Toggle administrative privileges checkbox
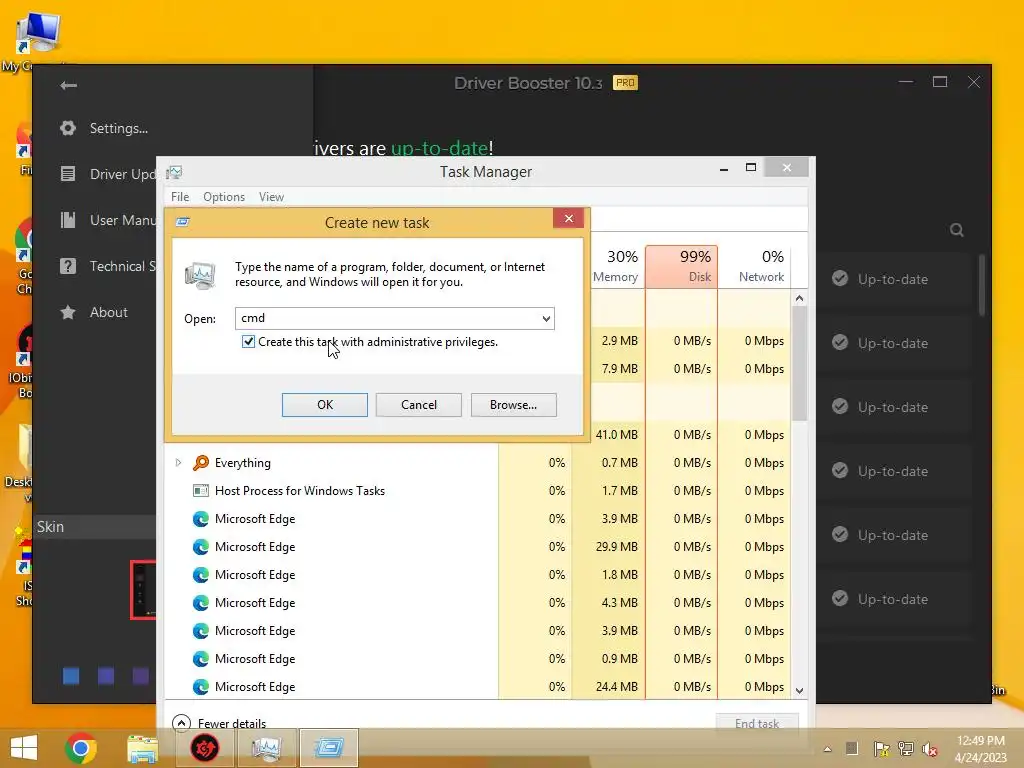Viewport: 1024px width, 768px height. click(x=248, y=342)
